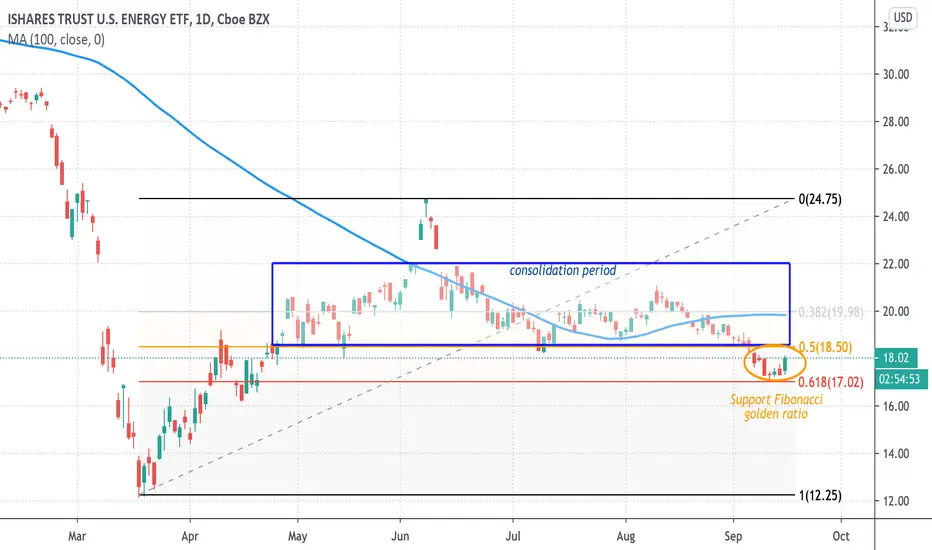Viewport: 932px width, 550px height.
Task: Click the 30.00 price axis label
Action: [x=896, y=74]
